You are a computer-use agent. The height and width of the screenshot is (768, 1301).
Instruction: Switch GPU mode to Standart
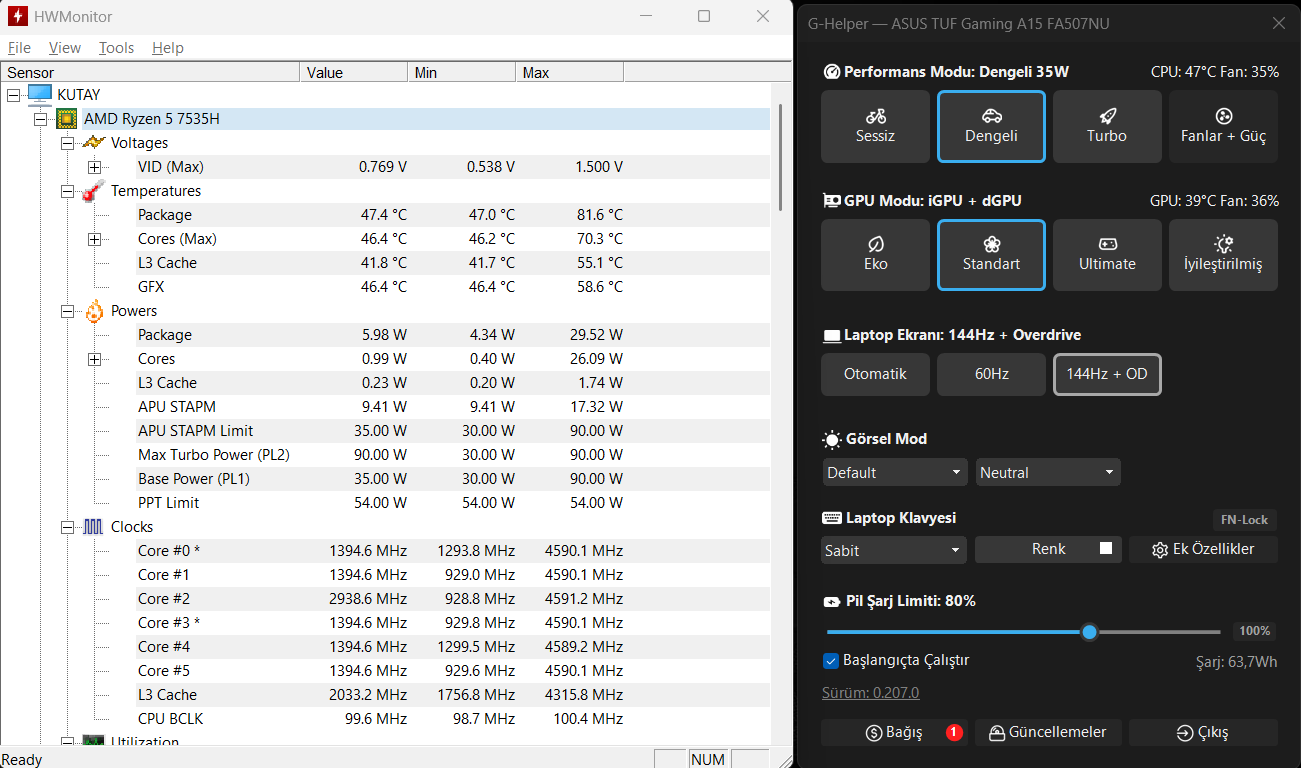click(x=991, y=255)
